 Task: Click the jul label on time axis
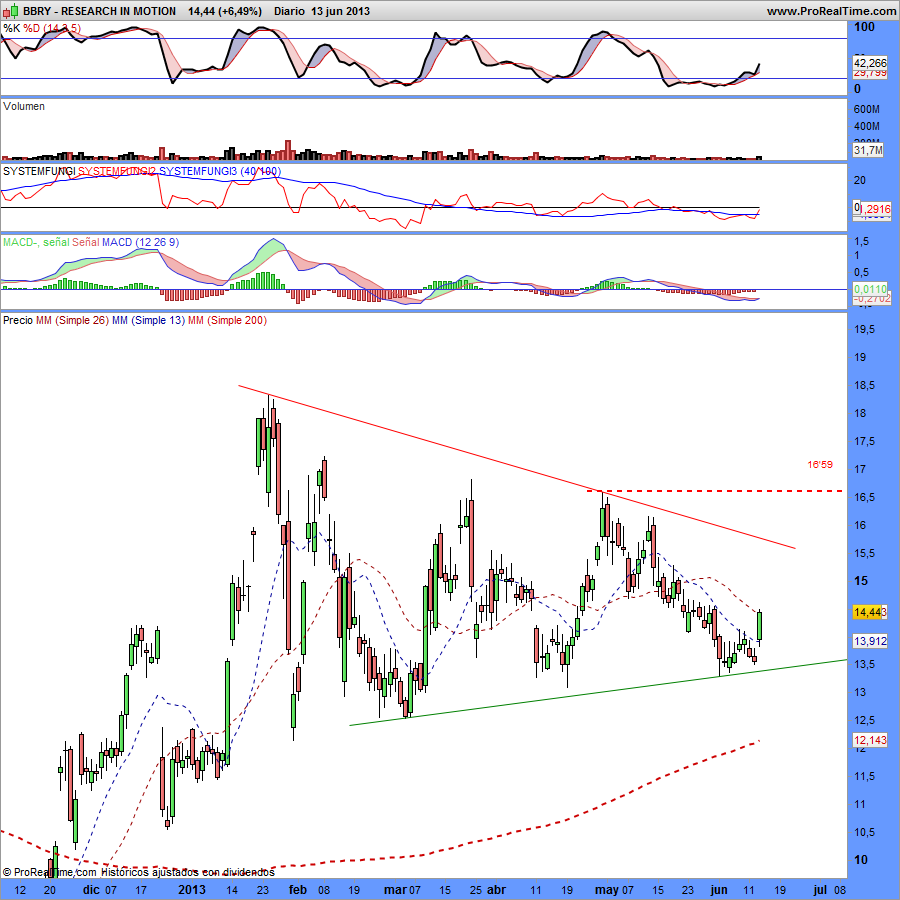point(819,890)
